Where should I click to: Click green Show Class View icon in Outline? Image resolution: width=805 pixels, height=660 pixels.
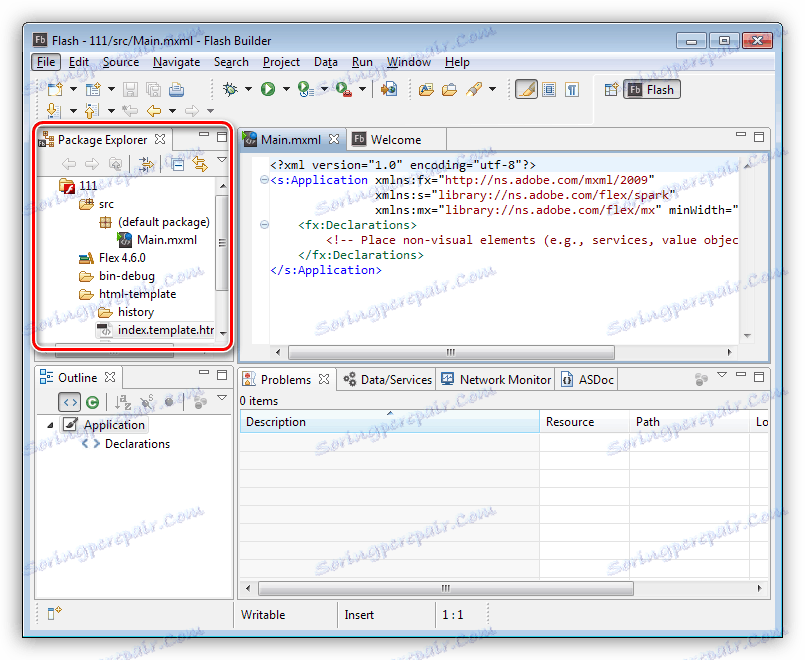[x=92, y=403]
